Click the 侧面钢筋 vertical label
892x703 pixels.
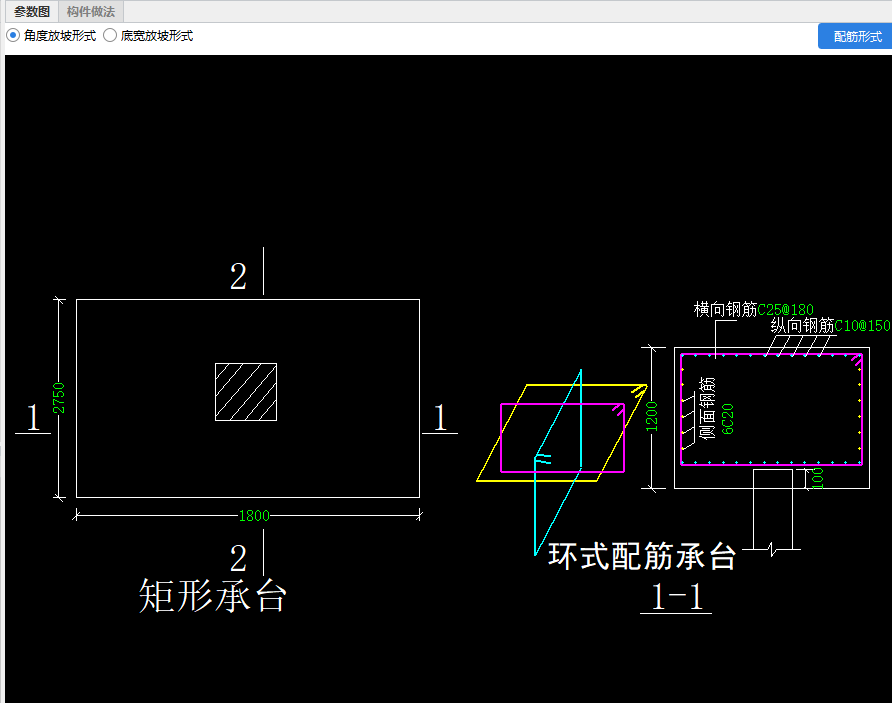[707, 408]
